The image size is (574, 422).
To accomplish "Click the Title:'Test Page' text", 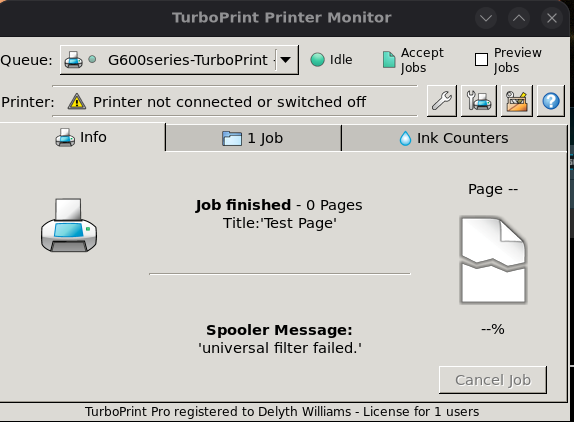I will [x=280, y=223].
